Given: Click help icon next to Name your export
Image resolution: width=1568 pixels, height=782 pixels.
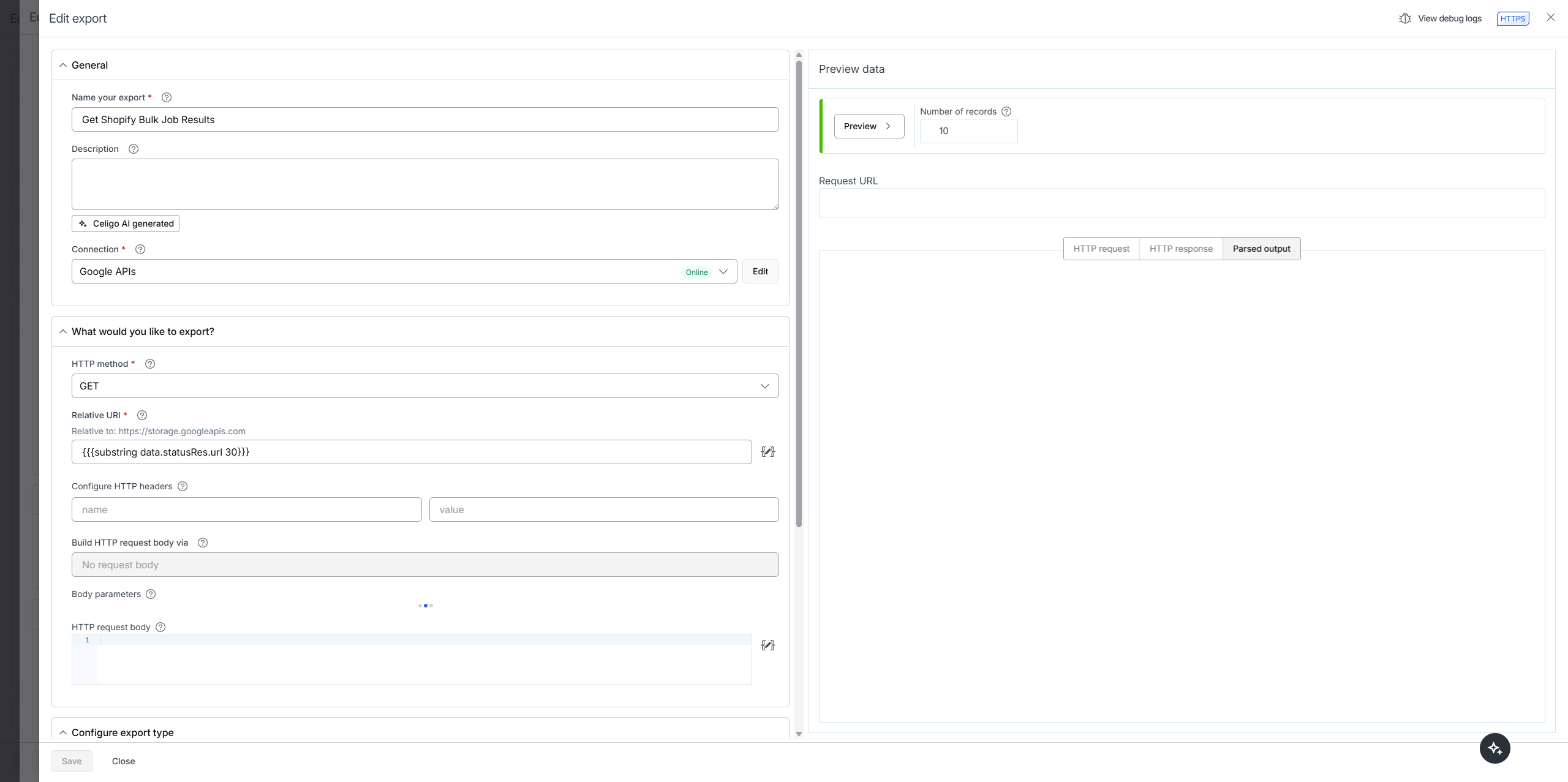Looking at the screenshot, I should pyautogui.click(x=167, y=97).
